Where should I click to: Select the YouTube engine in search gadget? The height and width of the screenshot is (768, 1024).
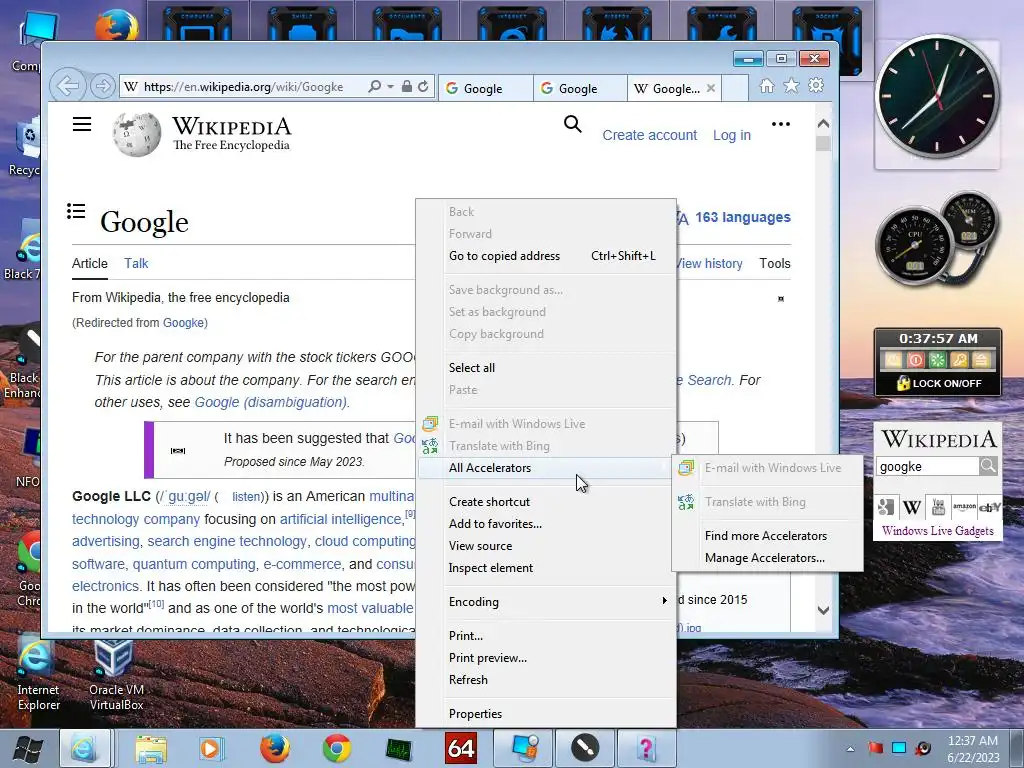point(938,507)
